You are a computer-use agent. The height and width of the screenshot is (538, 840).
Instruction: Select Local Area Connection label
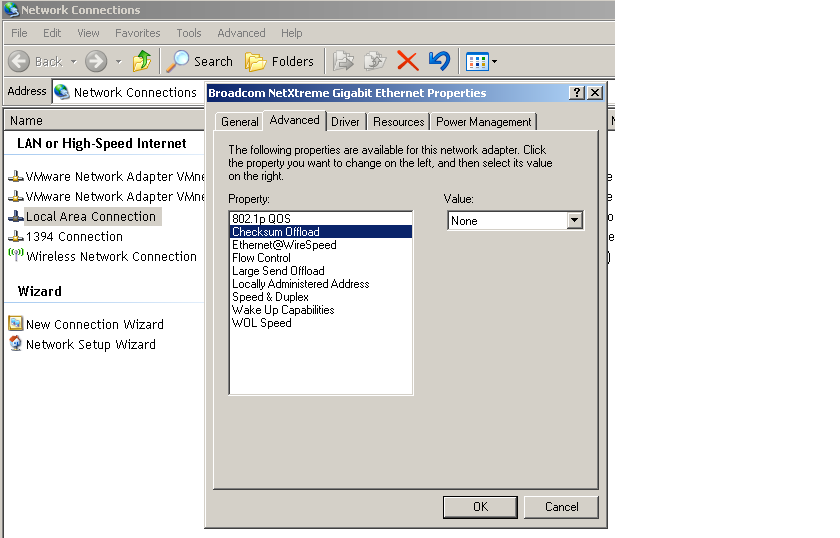coord(91,216)
